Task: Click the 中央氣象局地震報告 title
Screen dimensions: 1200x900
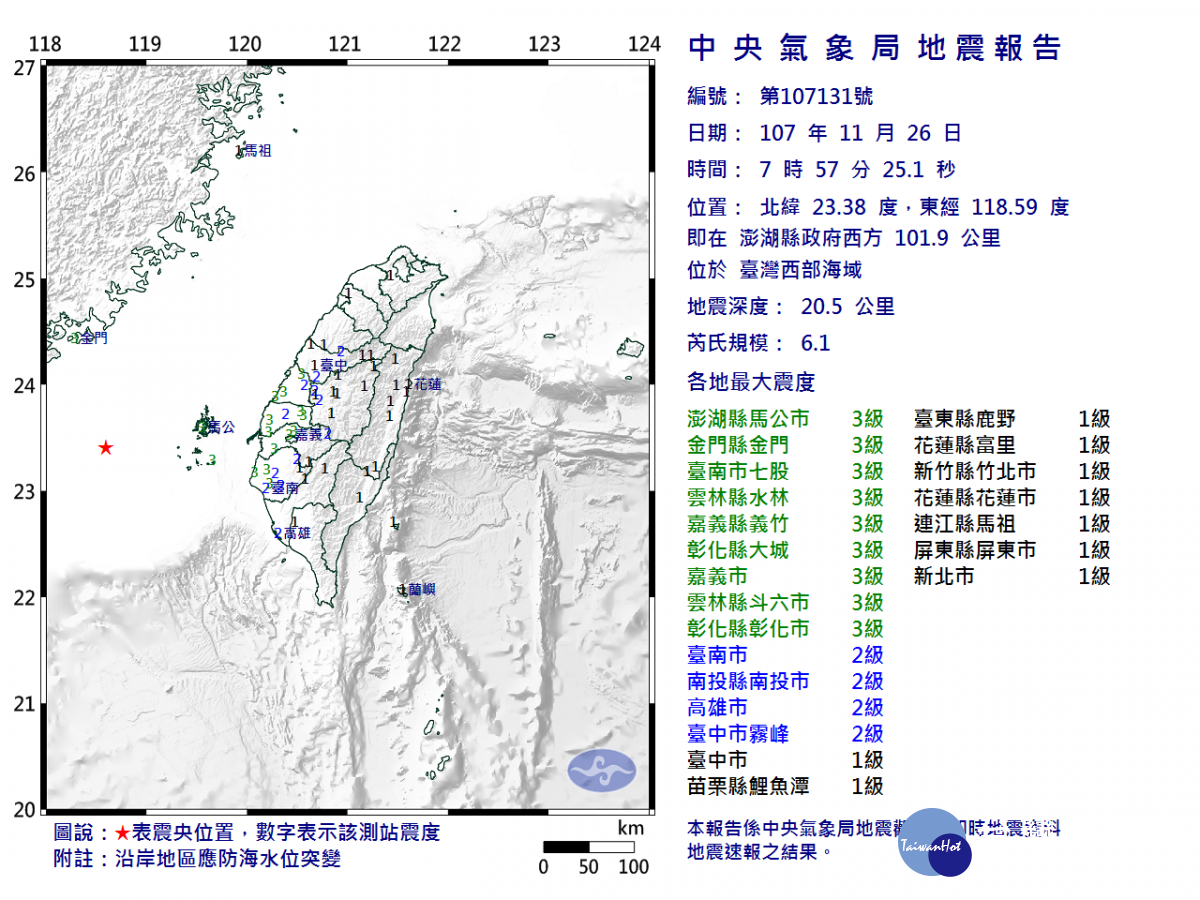Action: point(875,48)
